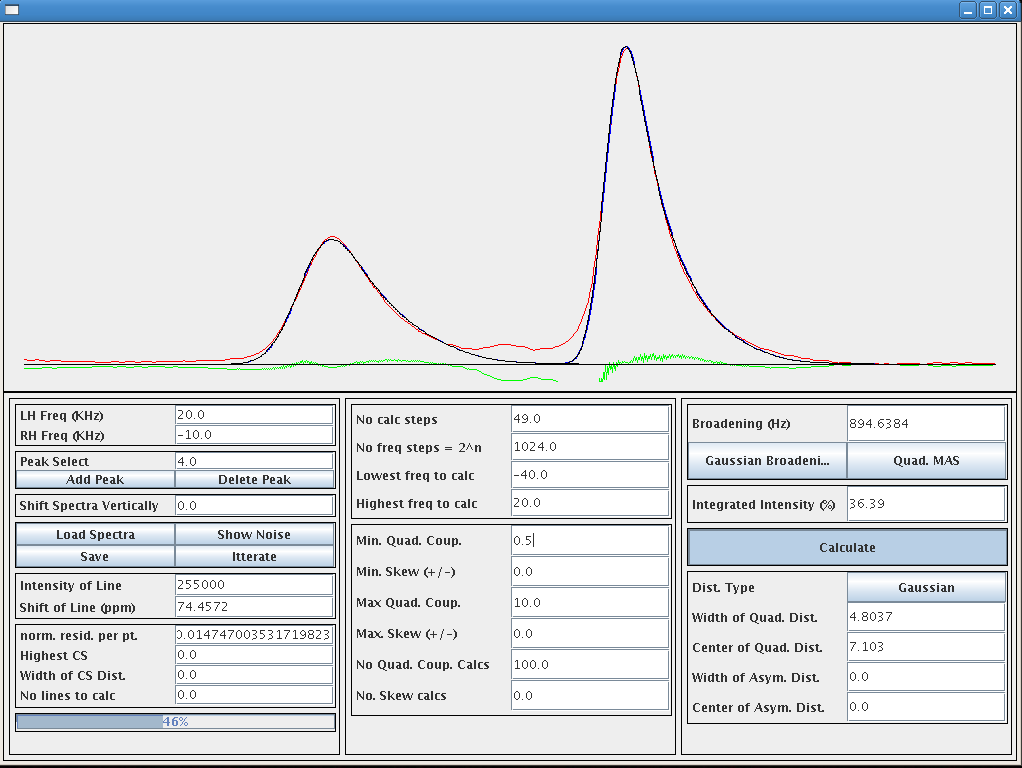
Task: Maximize the application window
Action: tap(987, 10)
